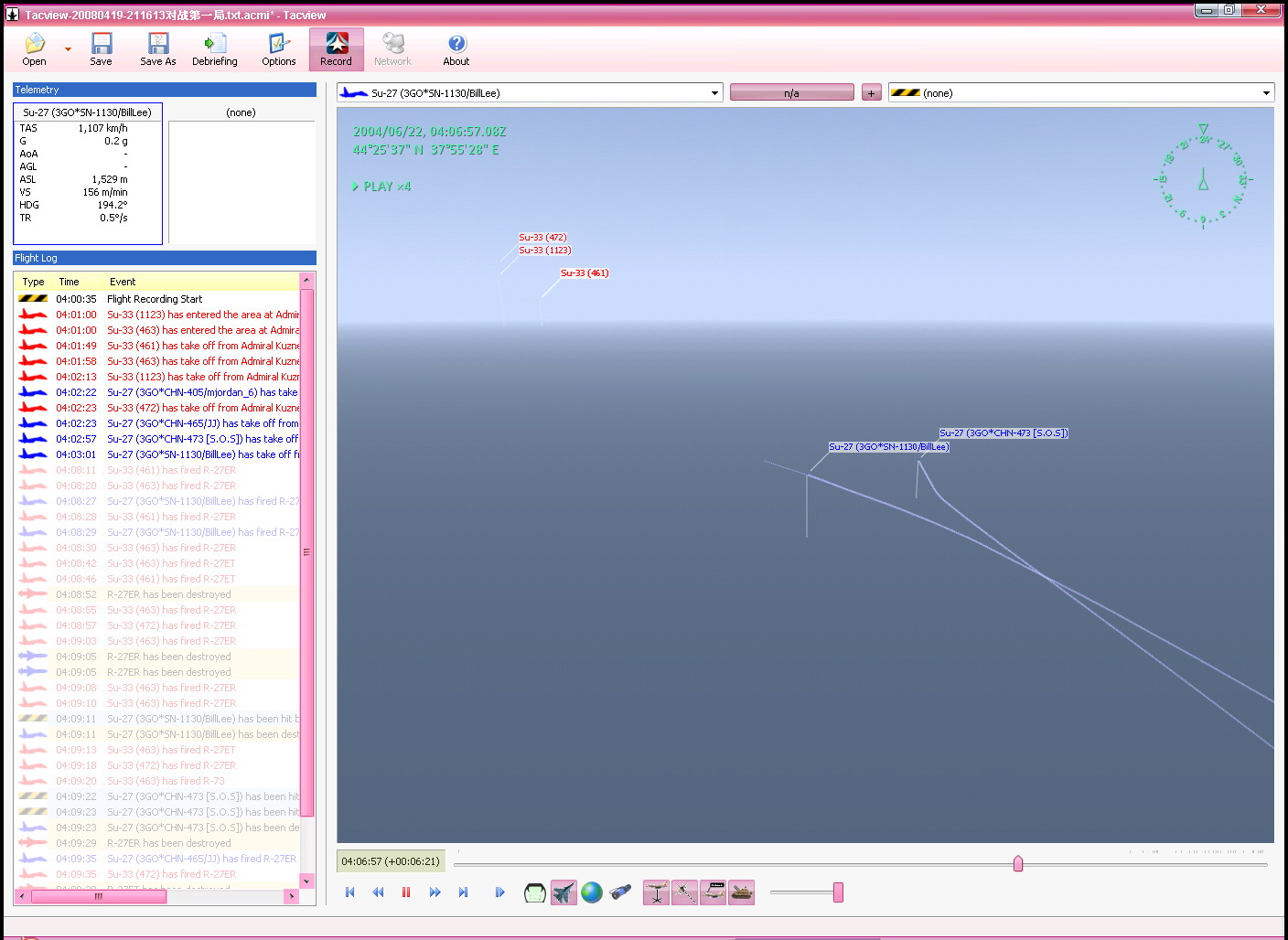Open the Debriefing tool
Image resolution: width=1288 pixels, height=940 pixels.
[214, 49]
